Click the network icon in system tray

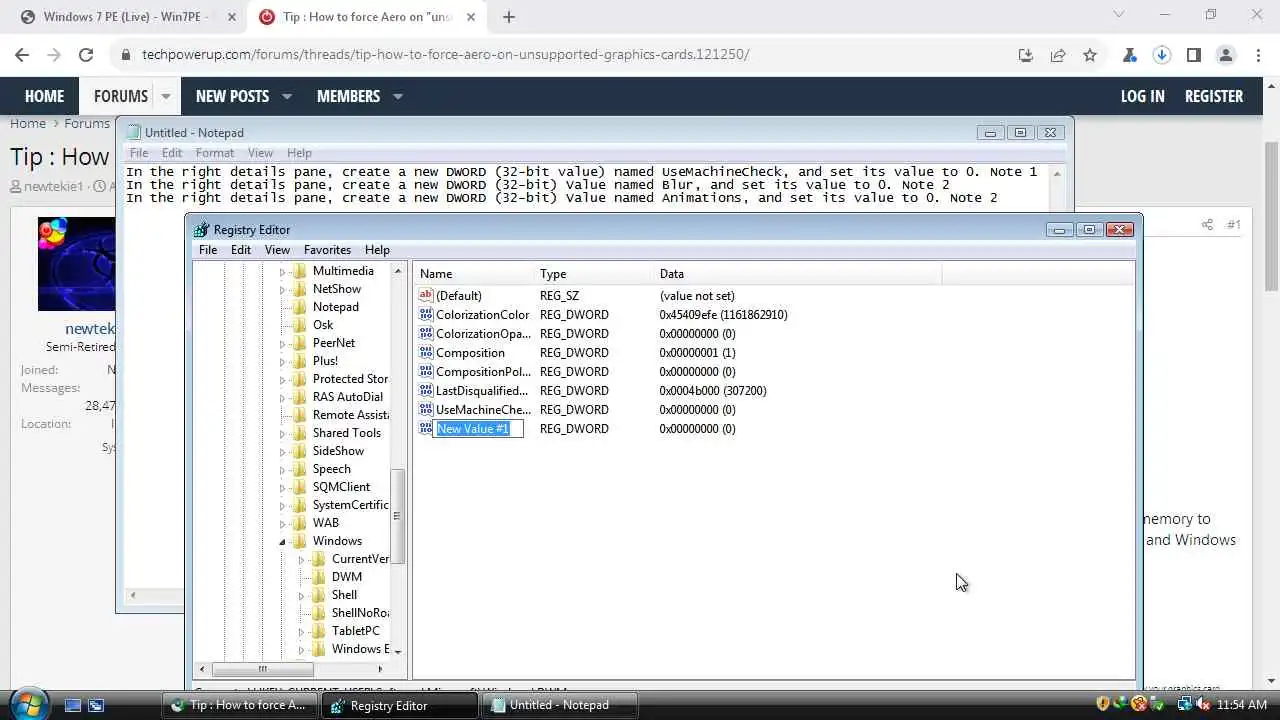(1186, 704)
